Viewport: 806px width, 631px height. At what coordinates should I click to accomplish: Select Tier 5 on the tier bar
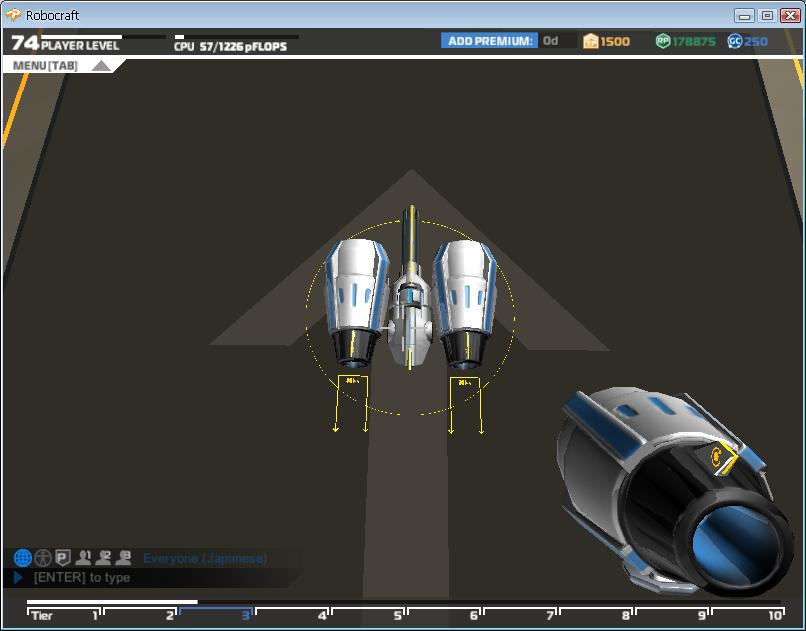[x=368, y=614]
